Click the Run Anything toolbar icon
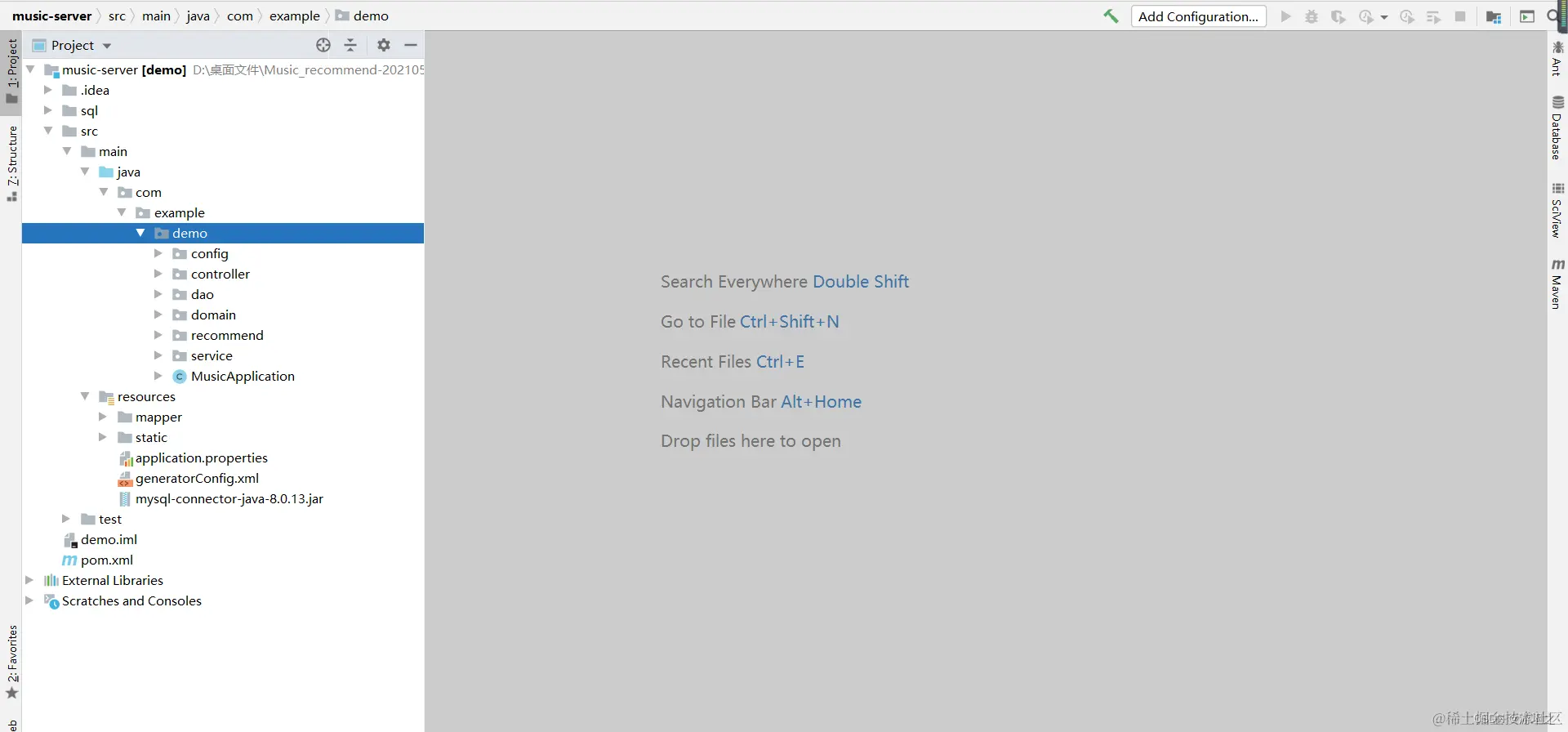 (x=1527, y=16)
